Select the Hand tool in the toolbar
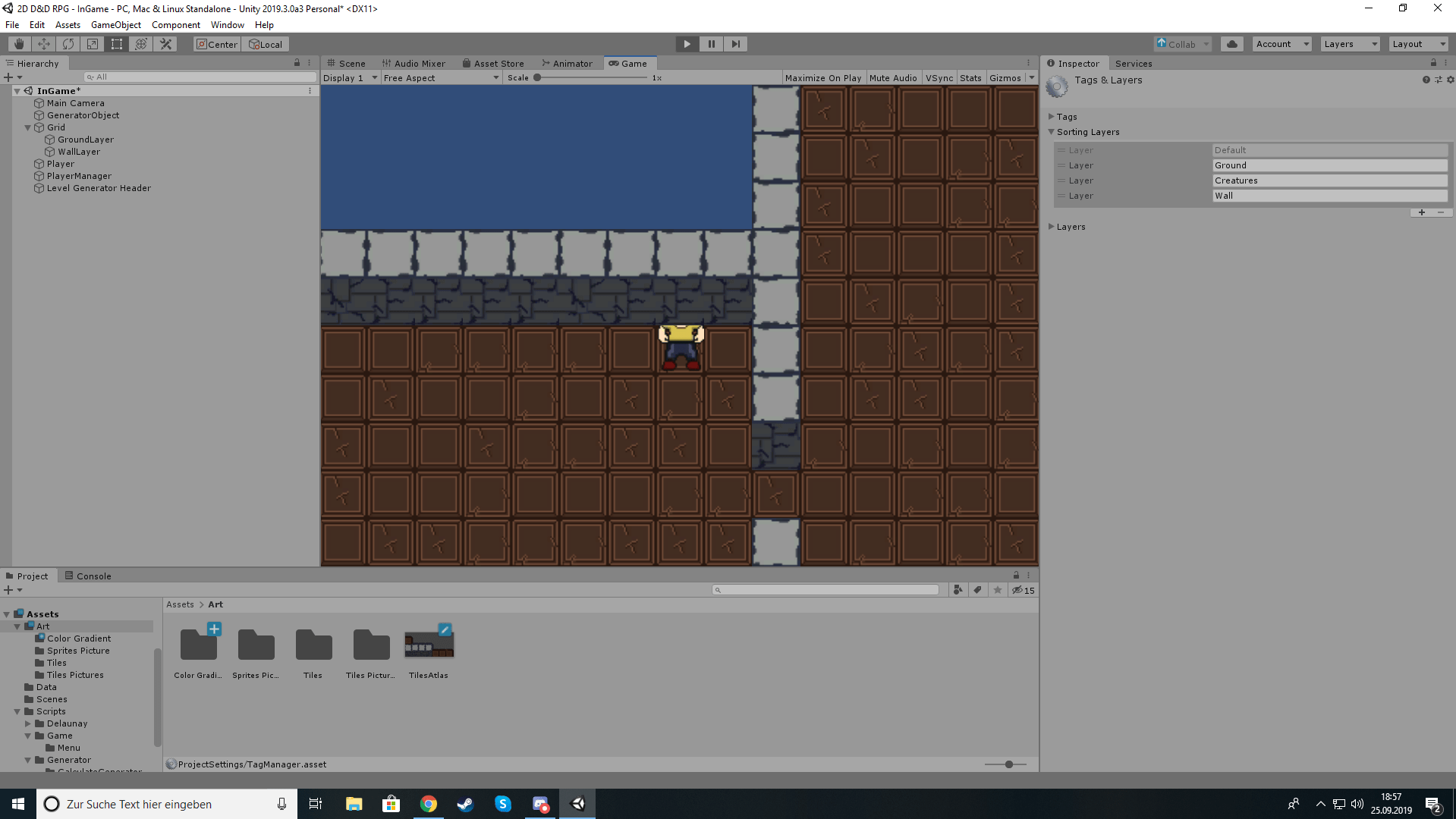Image resolution: width=1456 pixels, height=819 pixels. click(x=18, y=43)
